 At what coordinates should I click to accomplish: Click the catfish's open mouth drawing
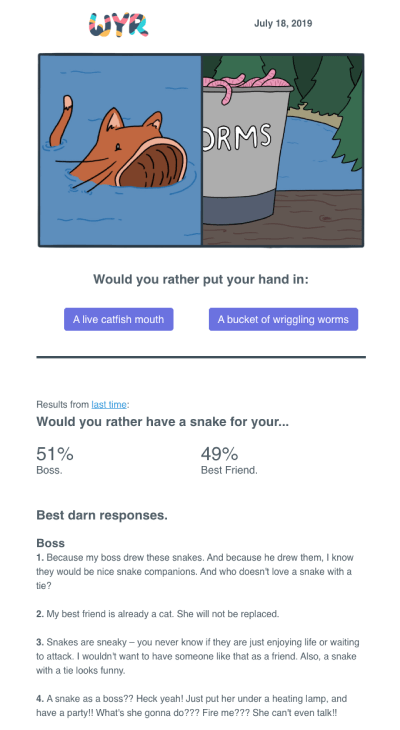tap(152, 164)
